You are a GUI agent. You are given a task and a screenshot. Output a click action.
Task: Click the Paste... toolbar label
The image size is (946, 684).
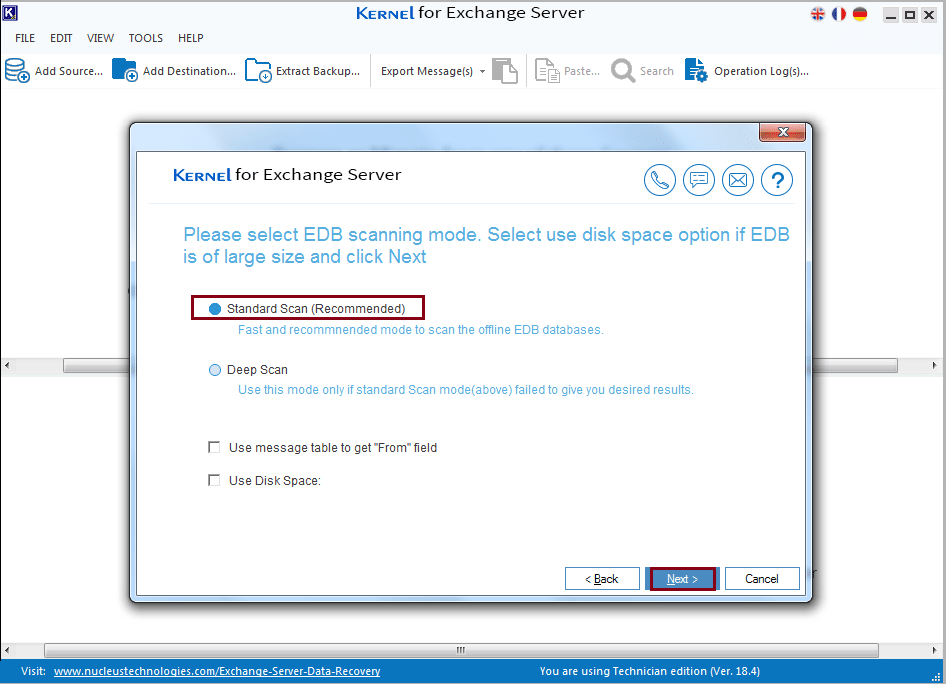coord(582,71)
